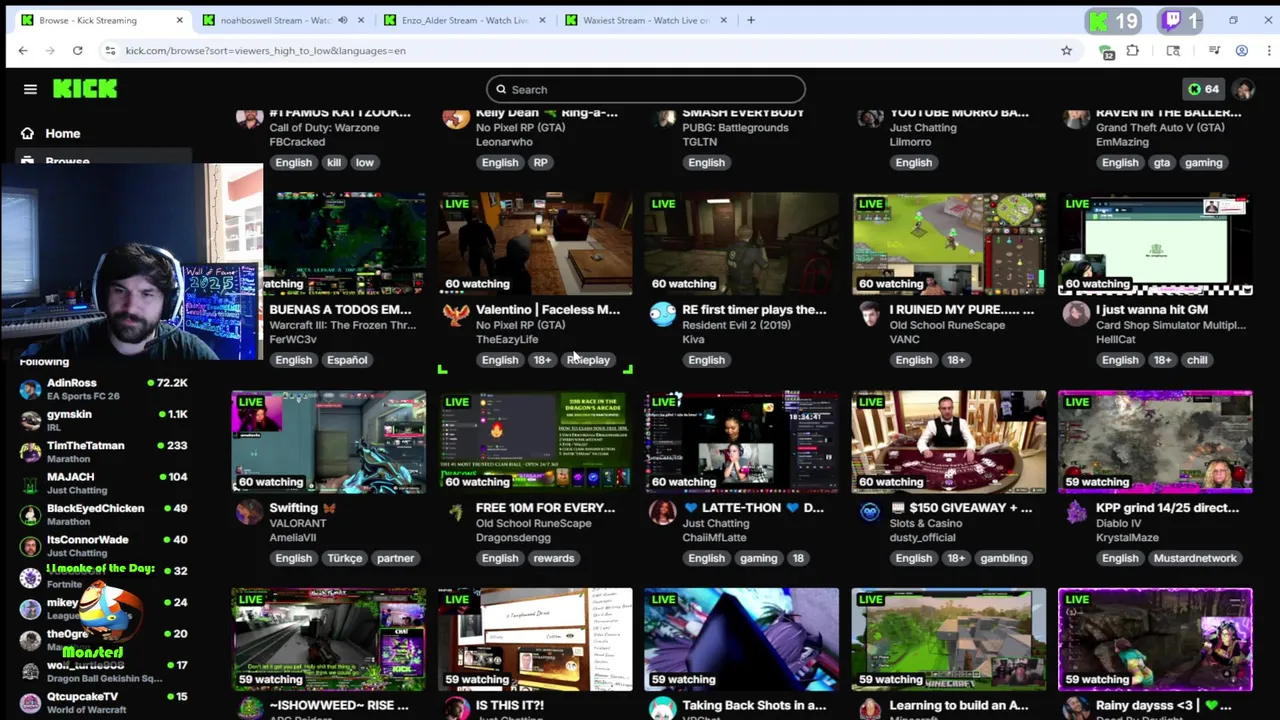Open QtcupcakeTV channel in sidebar
This screenshot has height=720, width=1280.
coord(104,703)
